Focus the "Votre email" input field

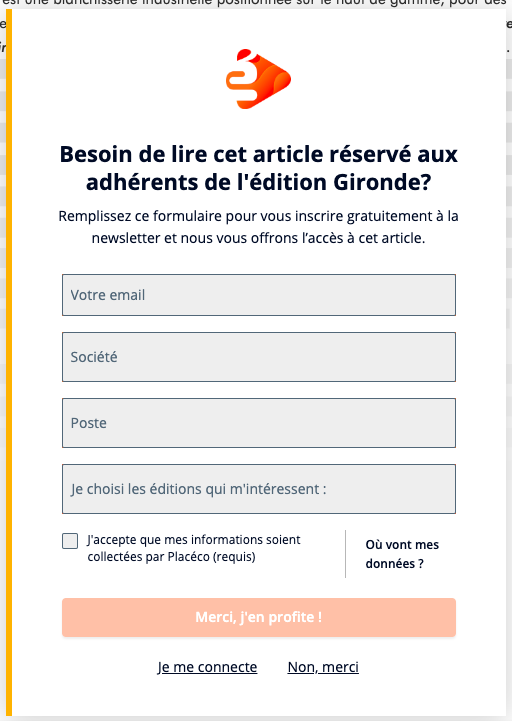(x=259, y=295)
